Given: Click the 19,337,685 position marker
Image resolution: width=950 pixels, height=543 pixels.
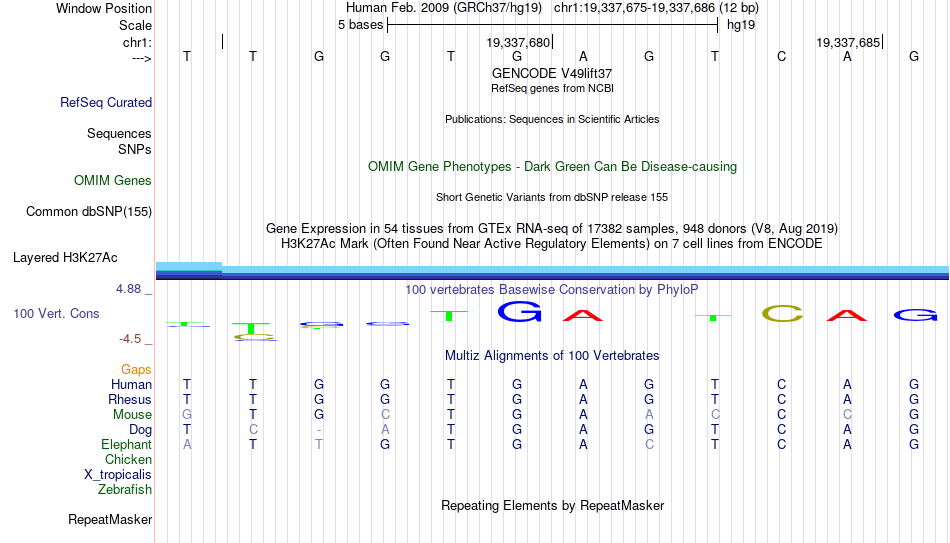Looking at the screenshot, I should [848, 42].
